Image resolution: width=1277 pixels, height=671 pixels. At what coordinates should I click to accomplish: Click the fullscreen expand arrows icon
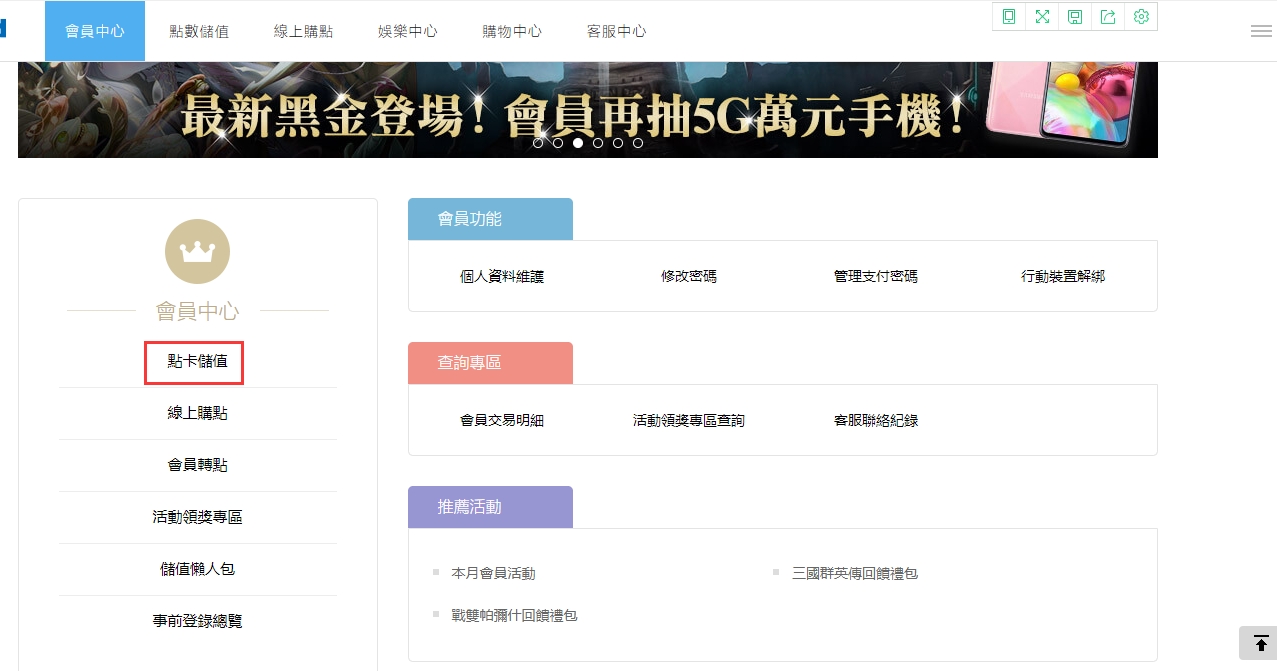(x=1042, y=16)
